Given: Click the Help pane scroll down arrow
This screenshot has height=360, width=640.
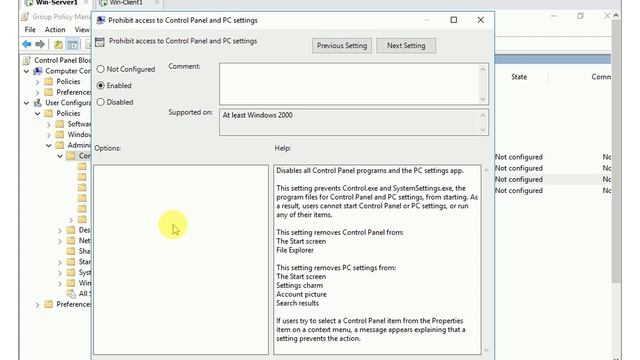Looking at the screenshot, I should click(x=486, y=349).
